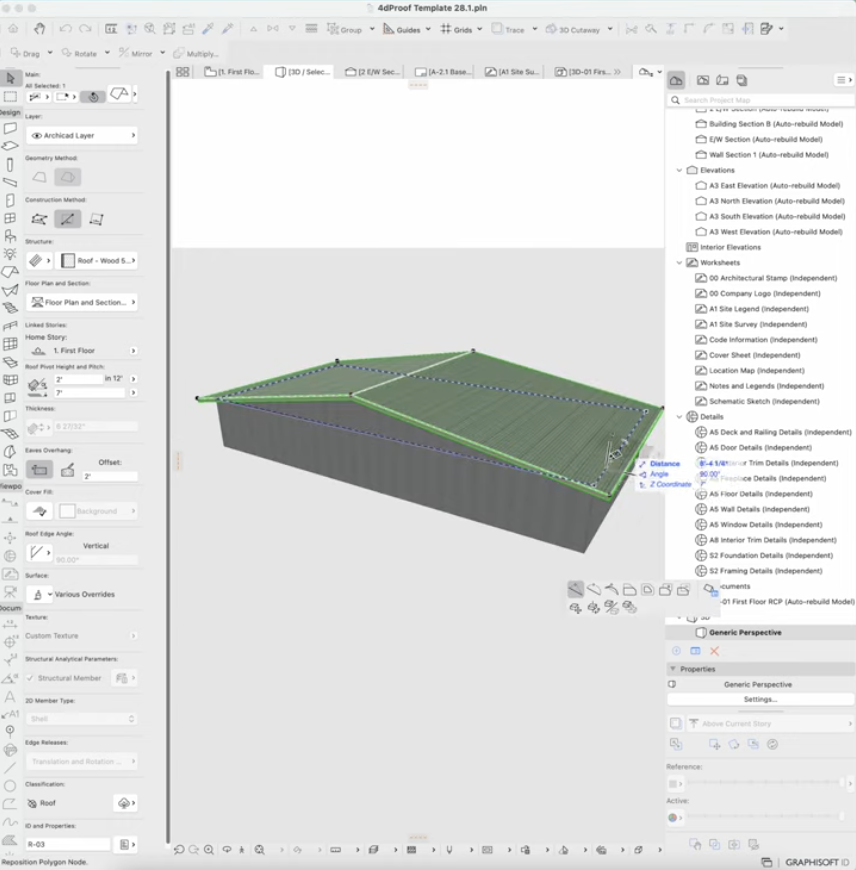This screenshot has width=856, height=870.
Task: Switch to the A1 Site Survey tab
Action: (x=515, y=71)
